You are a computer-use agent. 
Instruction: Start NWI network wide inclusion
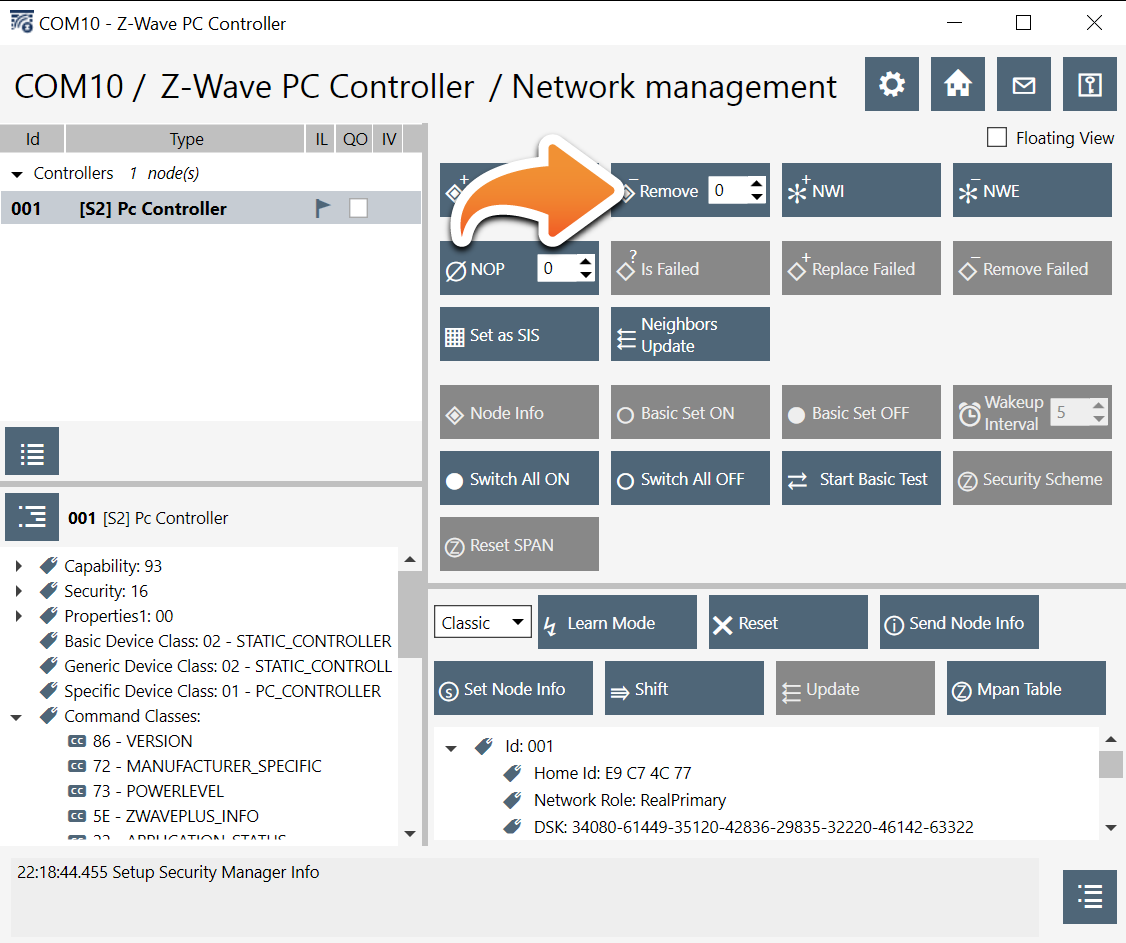861,190
